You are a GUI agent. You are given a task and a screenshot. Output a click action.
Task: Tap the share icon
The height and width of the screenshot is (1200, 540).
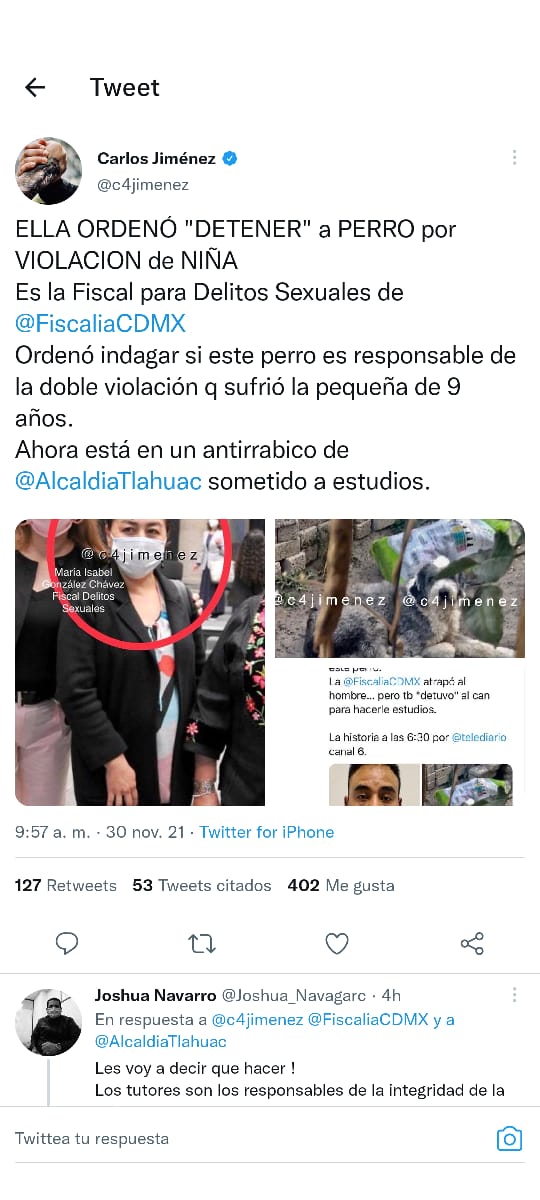tap(472, 943)
